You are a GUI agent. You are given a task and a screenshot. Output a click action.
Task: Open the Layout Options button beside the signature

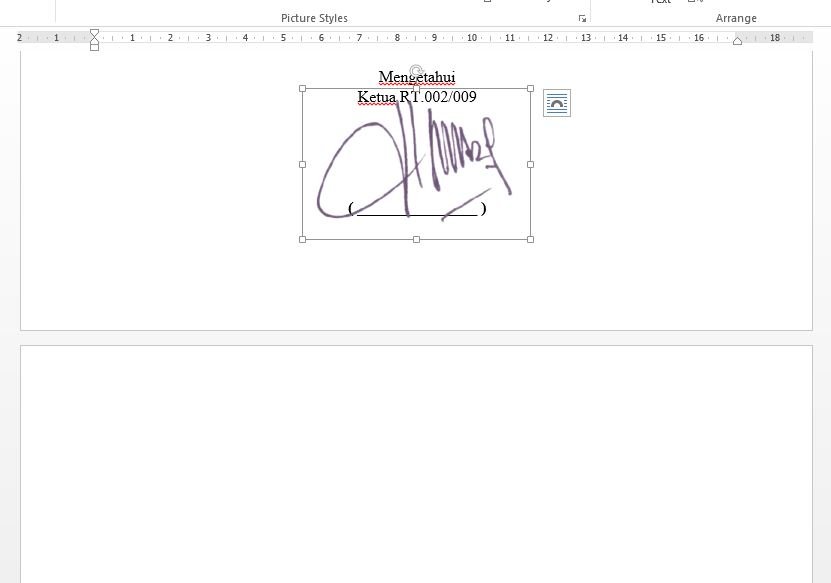(557, 103)
